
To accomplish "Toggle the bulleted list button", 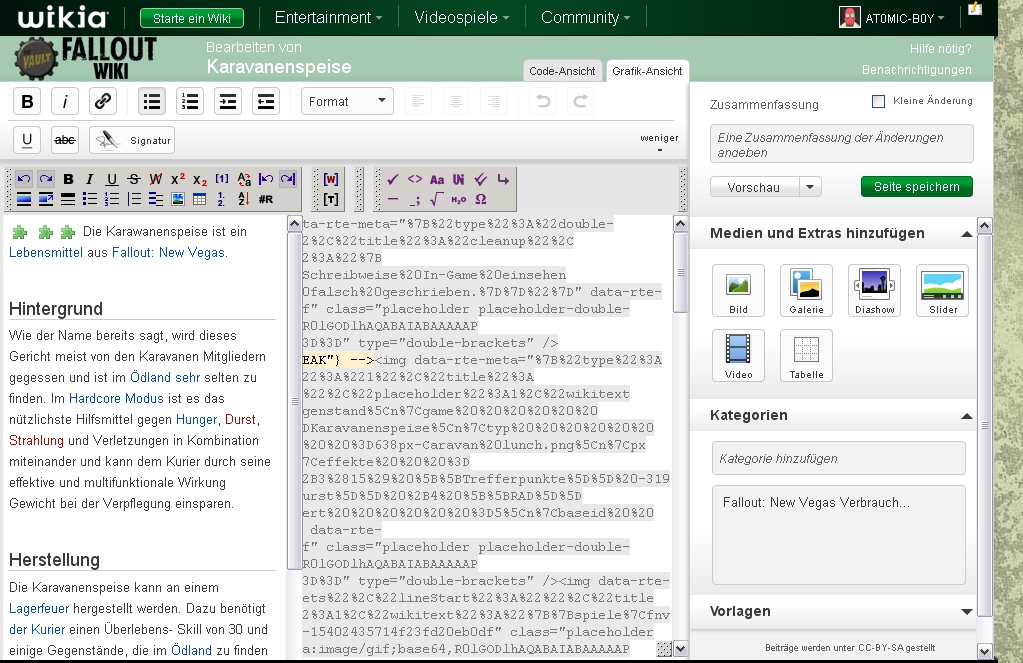I will (152, 101).
